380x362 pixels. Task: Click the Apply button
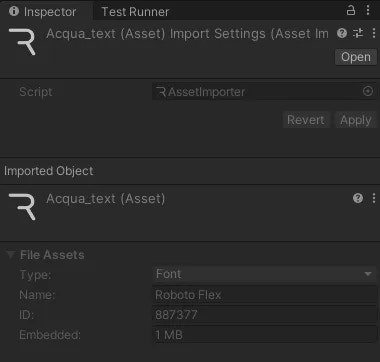356,120
